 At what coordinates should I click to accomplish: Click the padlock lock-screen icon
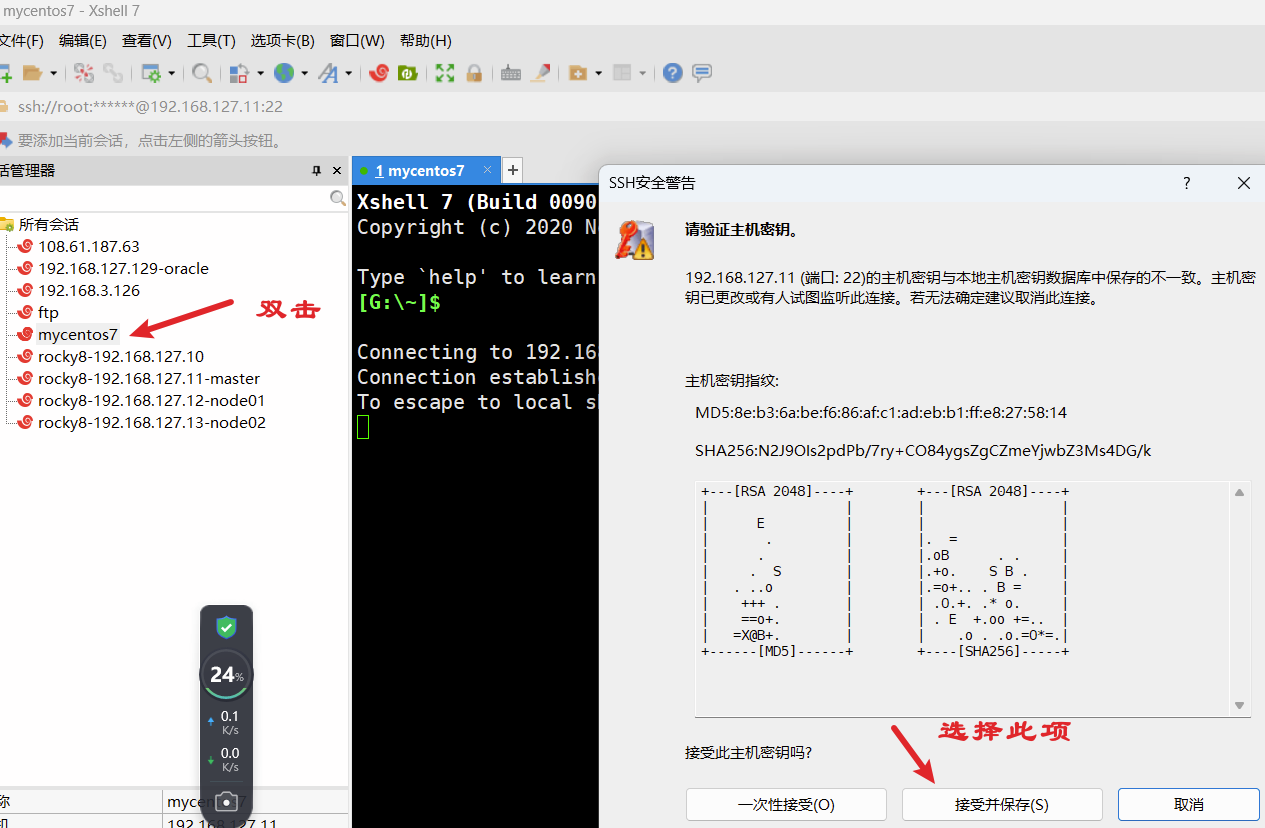click(474, 73)
